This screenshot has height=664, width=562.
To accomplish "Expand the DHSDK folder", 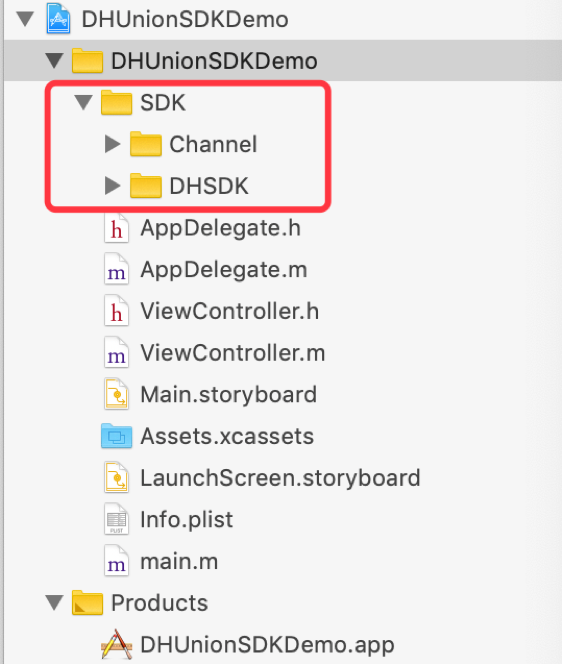I will coord(112,186).
